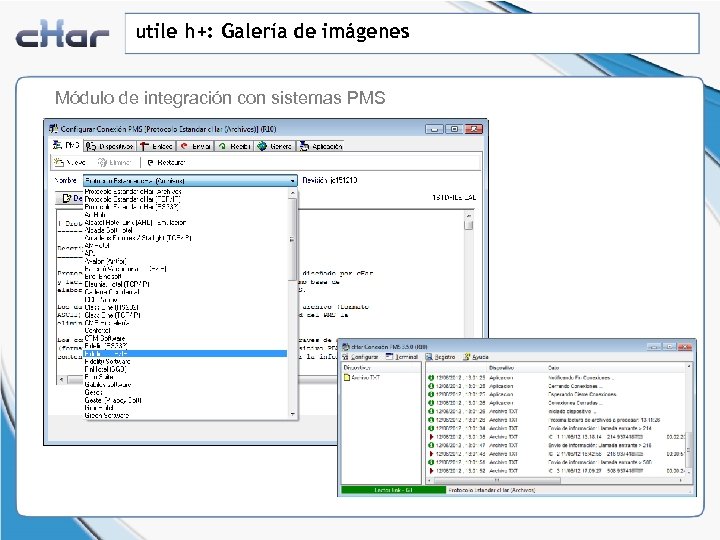Viewport: 720px width, 540px height.
Task: Click the dropdown list scrollbar thumb
Action: [x=293, y=239]
